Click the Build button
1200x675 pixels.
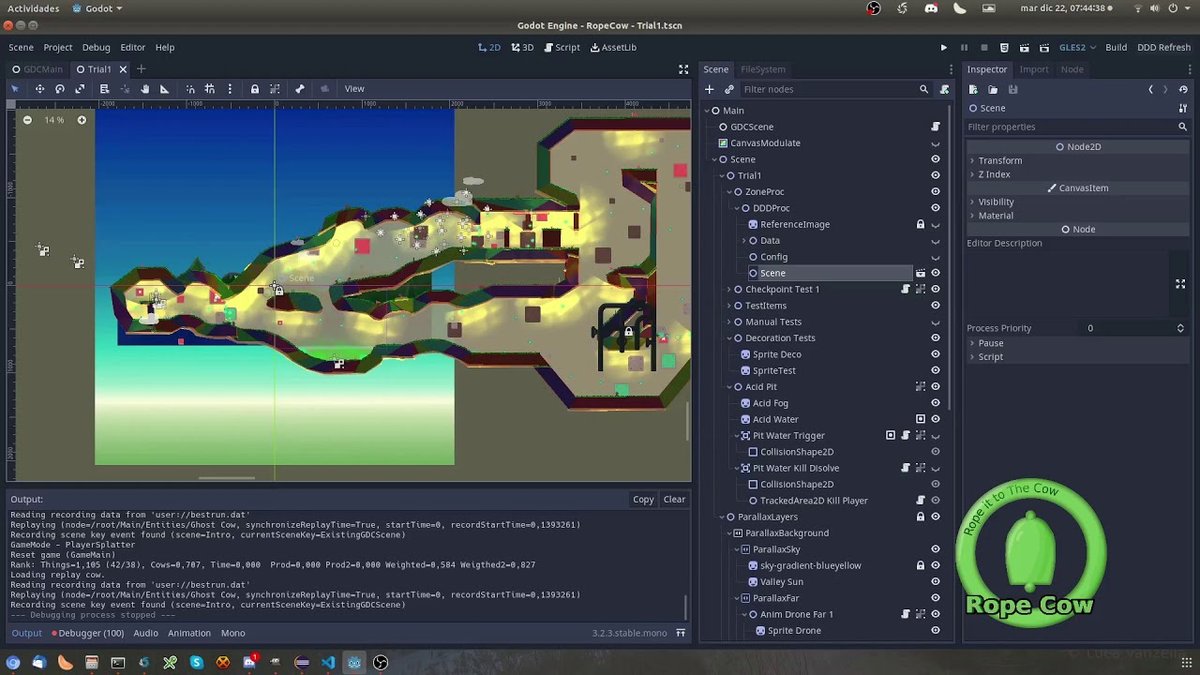coord(1116,47)
